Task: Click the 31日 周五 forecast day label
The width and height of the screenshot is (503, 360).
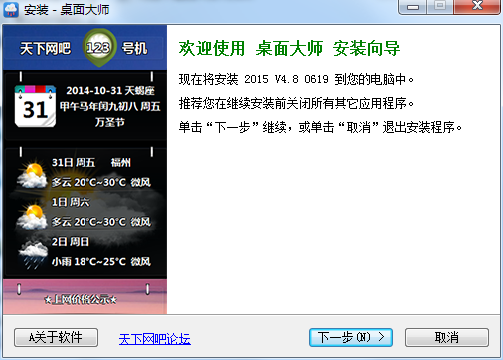Action: click(73, 162)
